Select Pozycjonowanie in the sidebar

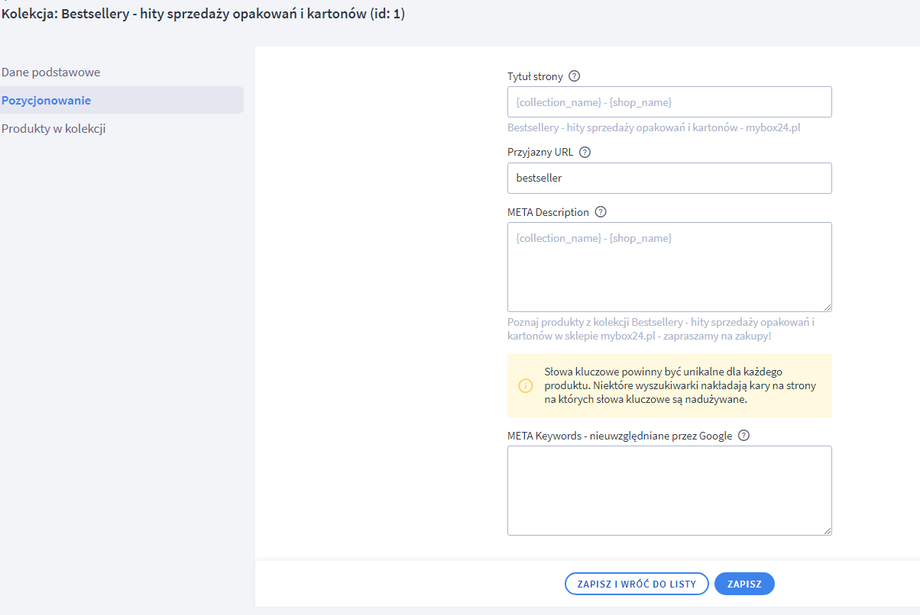pos(46,100)
